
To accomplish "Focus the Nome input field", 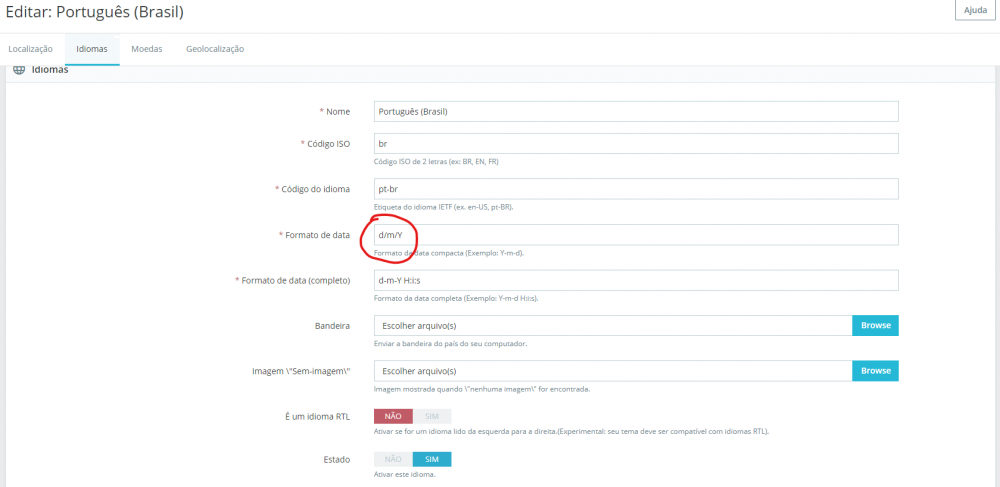I will 636,112.
